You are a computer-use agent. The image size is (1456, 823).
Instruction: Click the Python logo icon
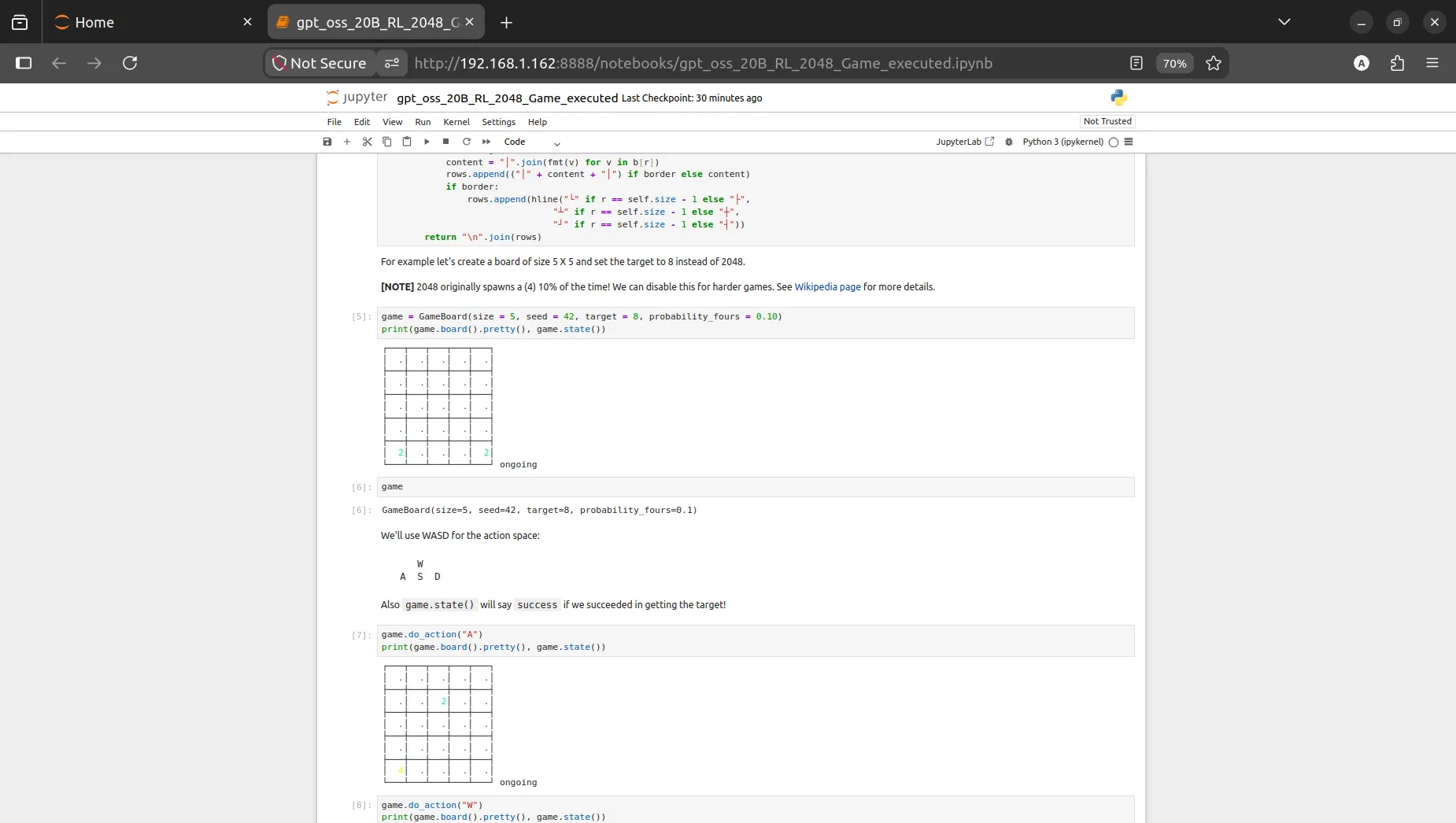point(1118,98)
